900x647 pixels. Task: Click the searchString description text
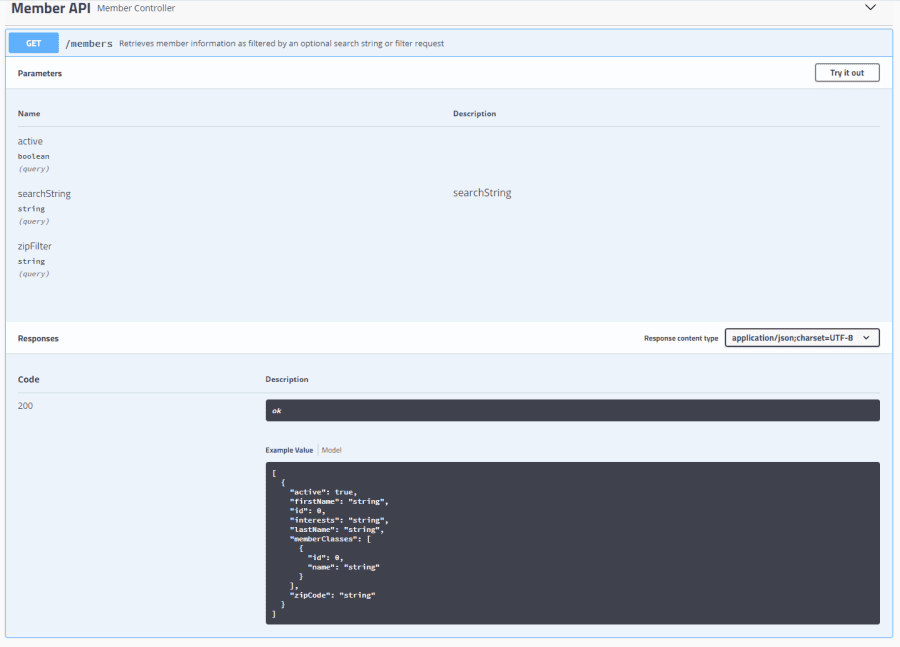point(482,193)
